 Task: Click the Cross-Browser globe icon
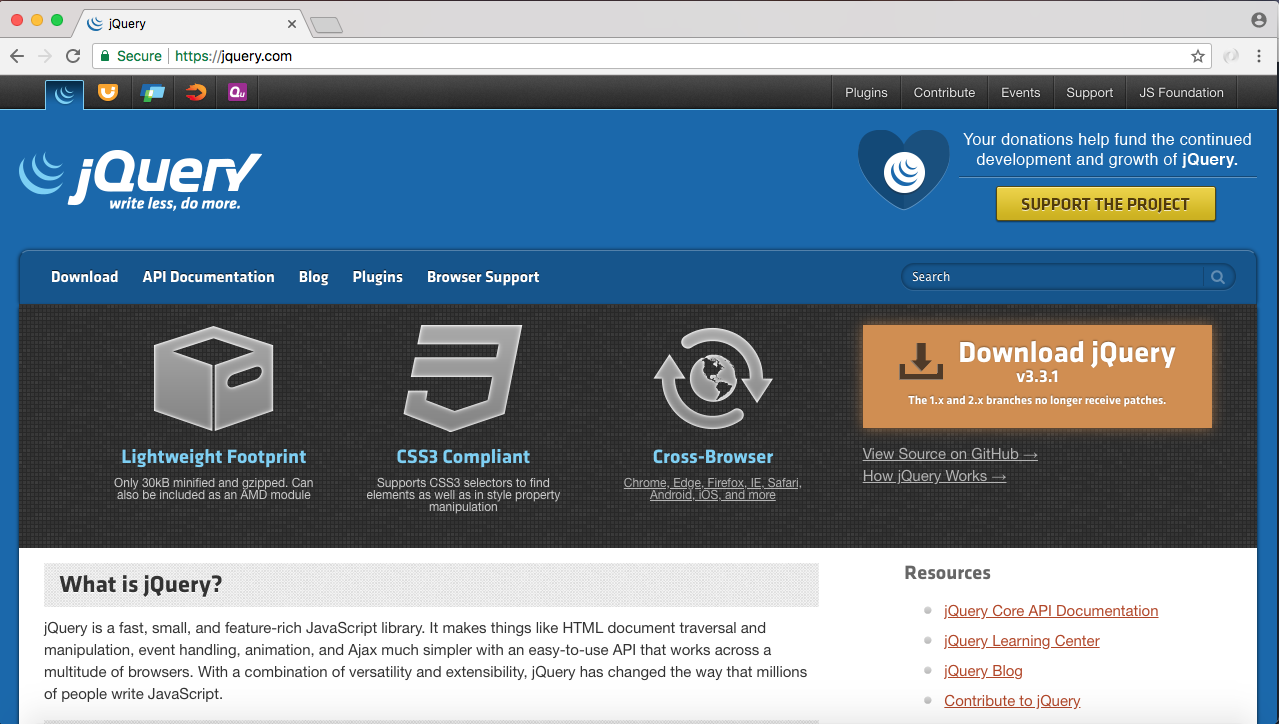tap(712, 378)
